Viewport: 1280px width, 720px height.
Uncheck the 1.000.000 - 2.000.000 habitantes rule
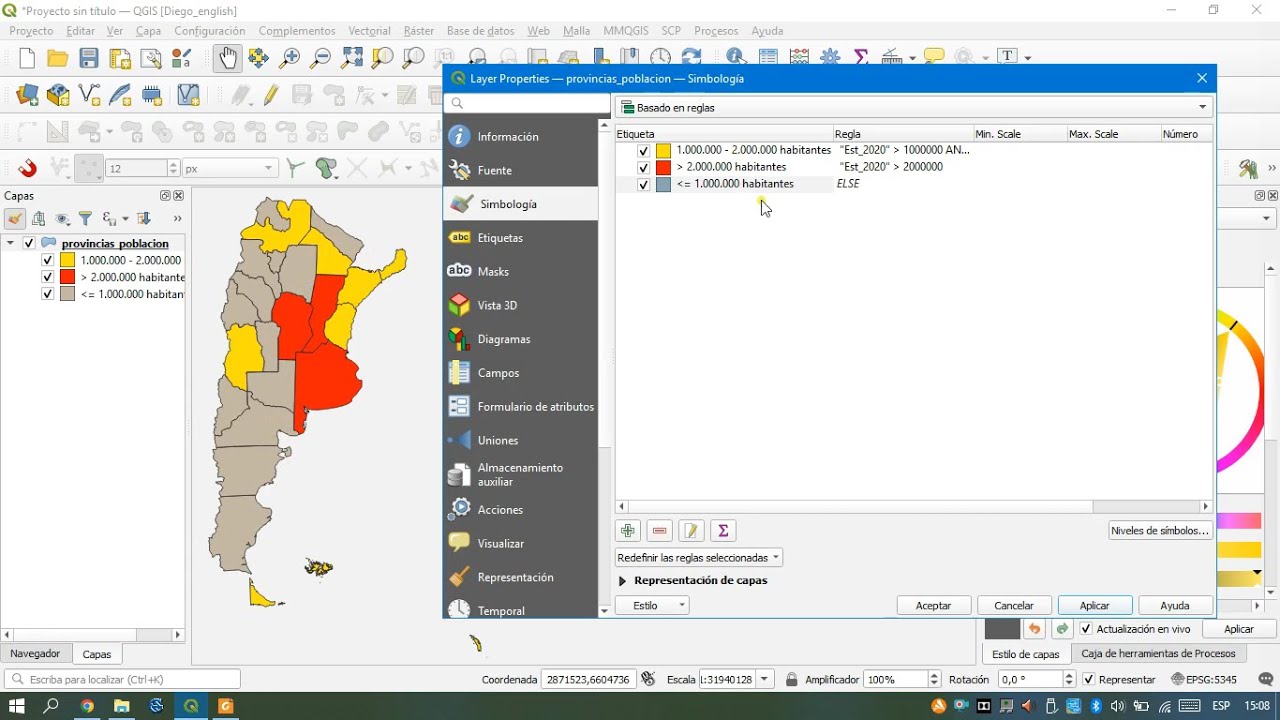pos(643,151)
